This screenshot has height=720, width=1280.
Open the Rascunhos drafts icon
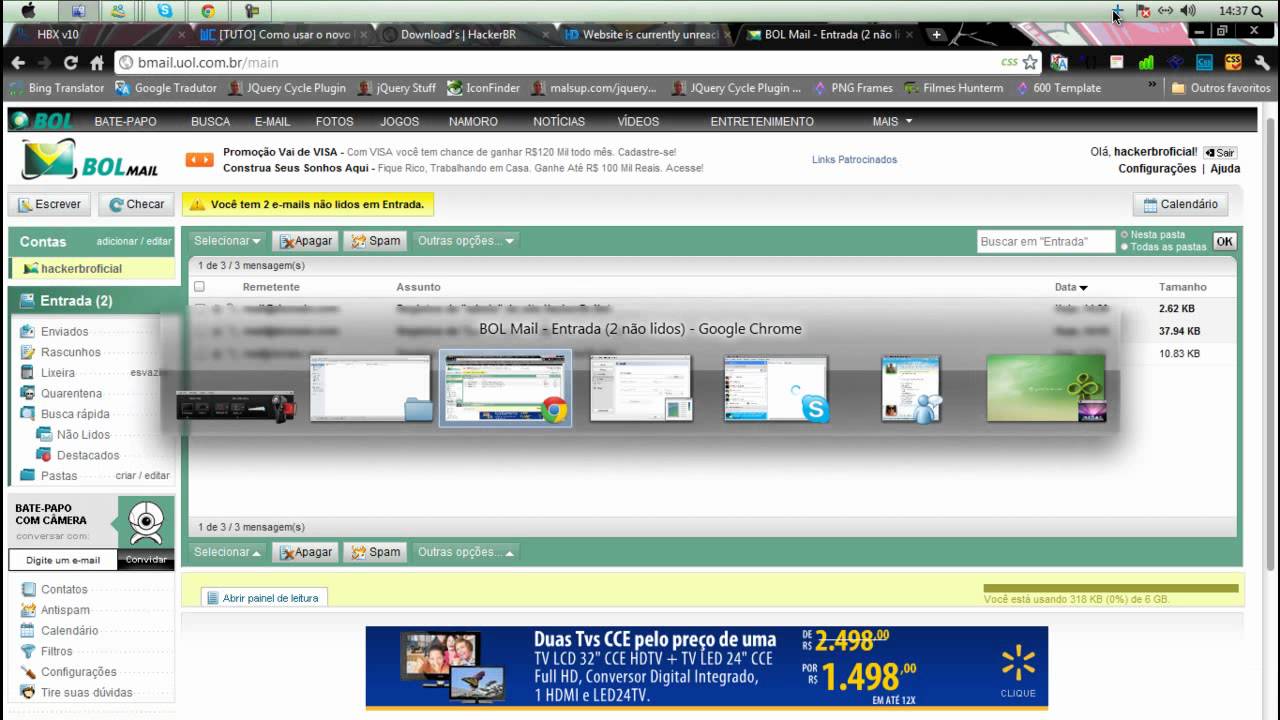tap(27, 352)
